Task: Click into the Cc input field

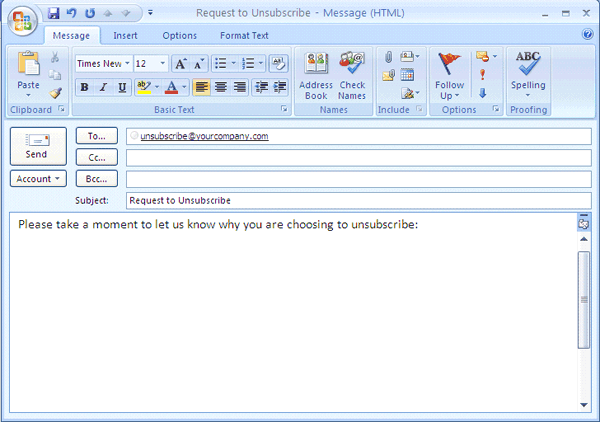Action: tap(358, 157)
